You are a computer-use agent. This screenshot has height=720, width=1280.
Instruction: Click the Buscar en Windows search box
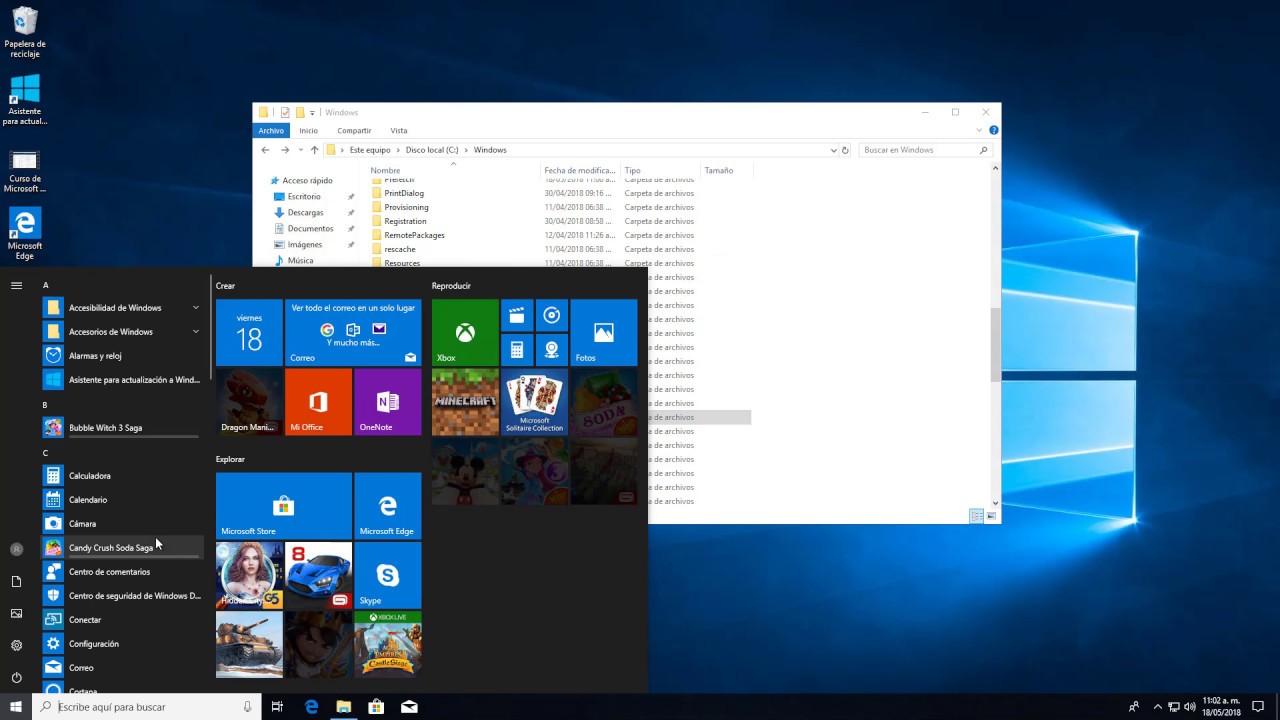coord(925,150)
